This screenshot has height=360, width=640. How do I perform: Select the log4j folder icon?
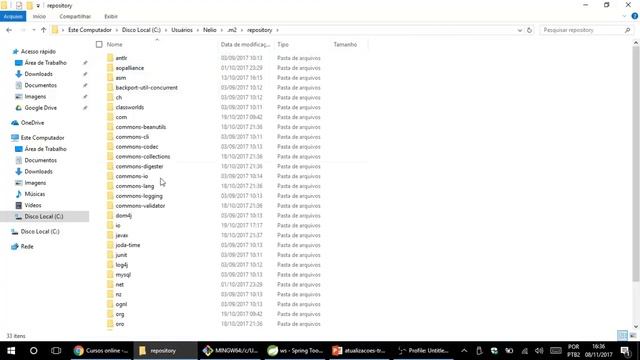click(110, 265)
